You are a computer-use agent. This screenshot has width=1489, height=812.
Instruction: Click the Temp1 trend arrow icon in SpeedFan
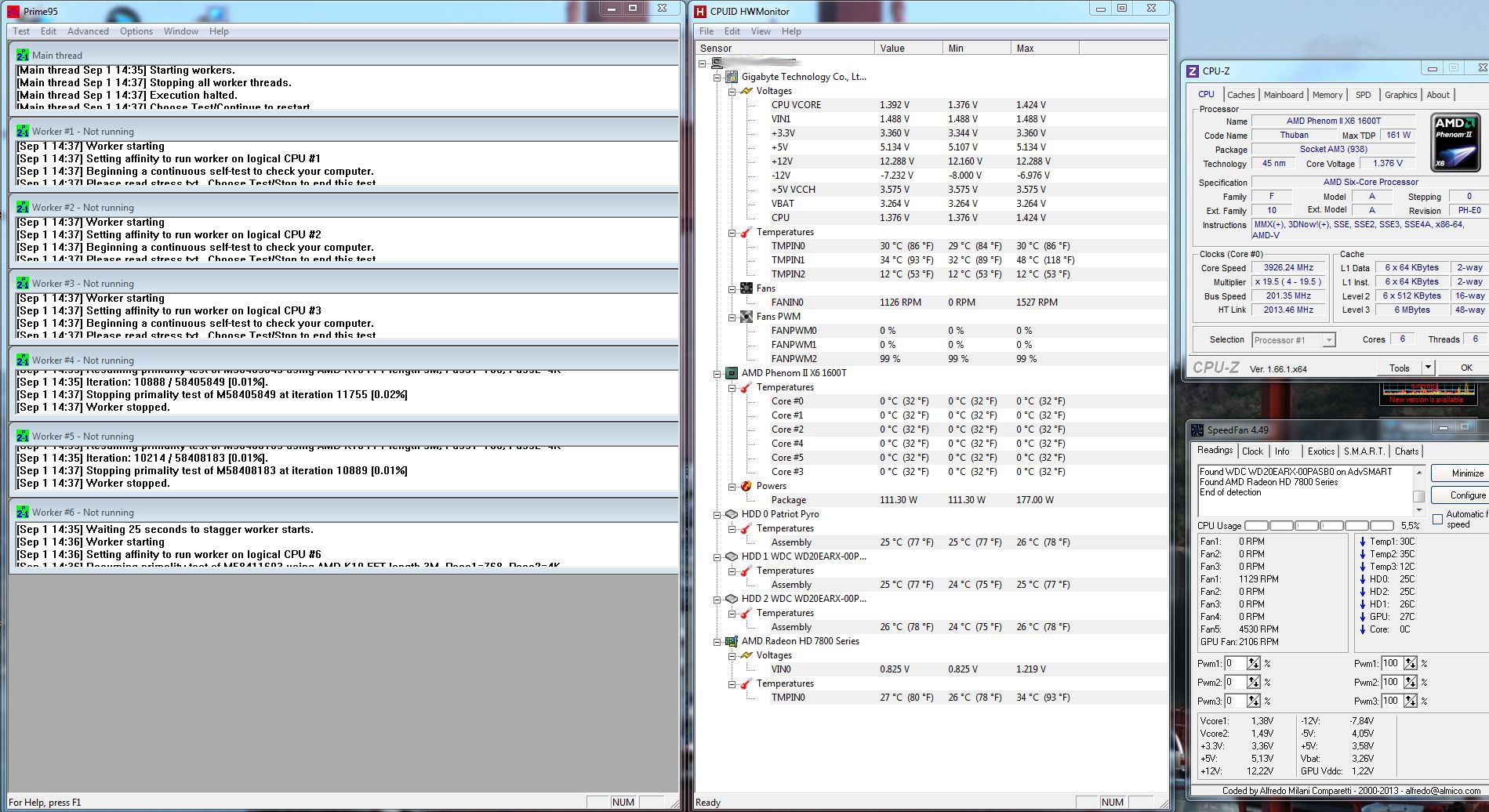(x=1363, y=542)
